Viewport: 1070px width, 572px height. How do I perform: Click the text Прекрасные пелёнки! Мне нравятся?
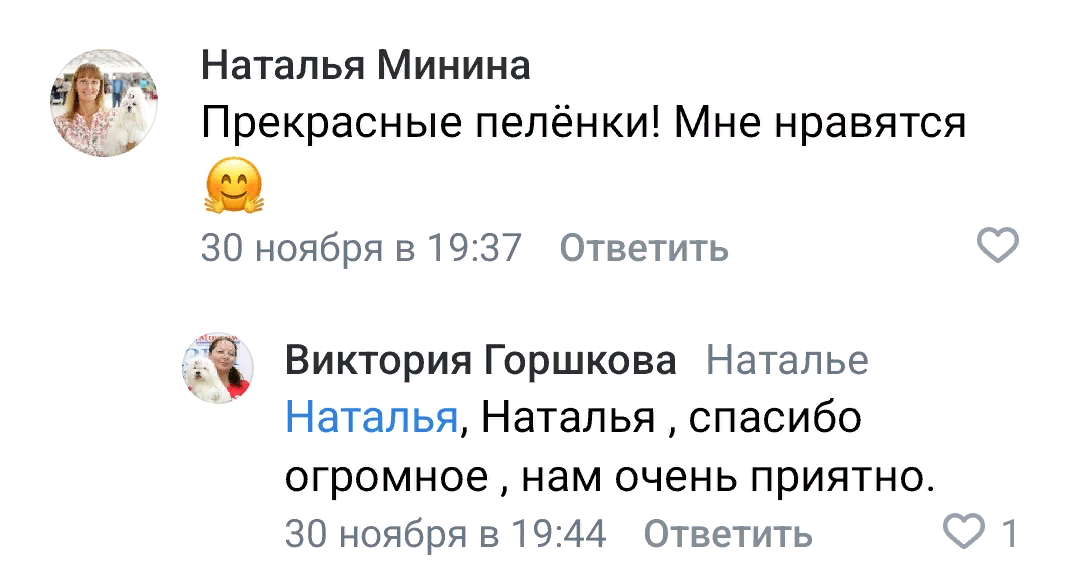tap(583, 125)
